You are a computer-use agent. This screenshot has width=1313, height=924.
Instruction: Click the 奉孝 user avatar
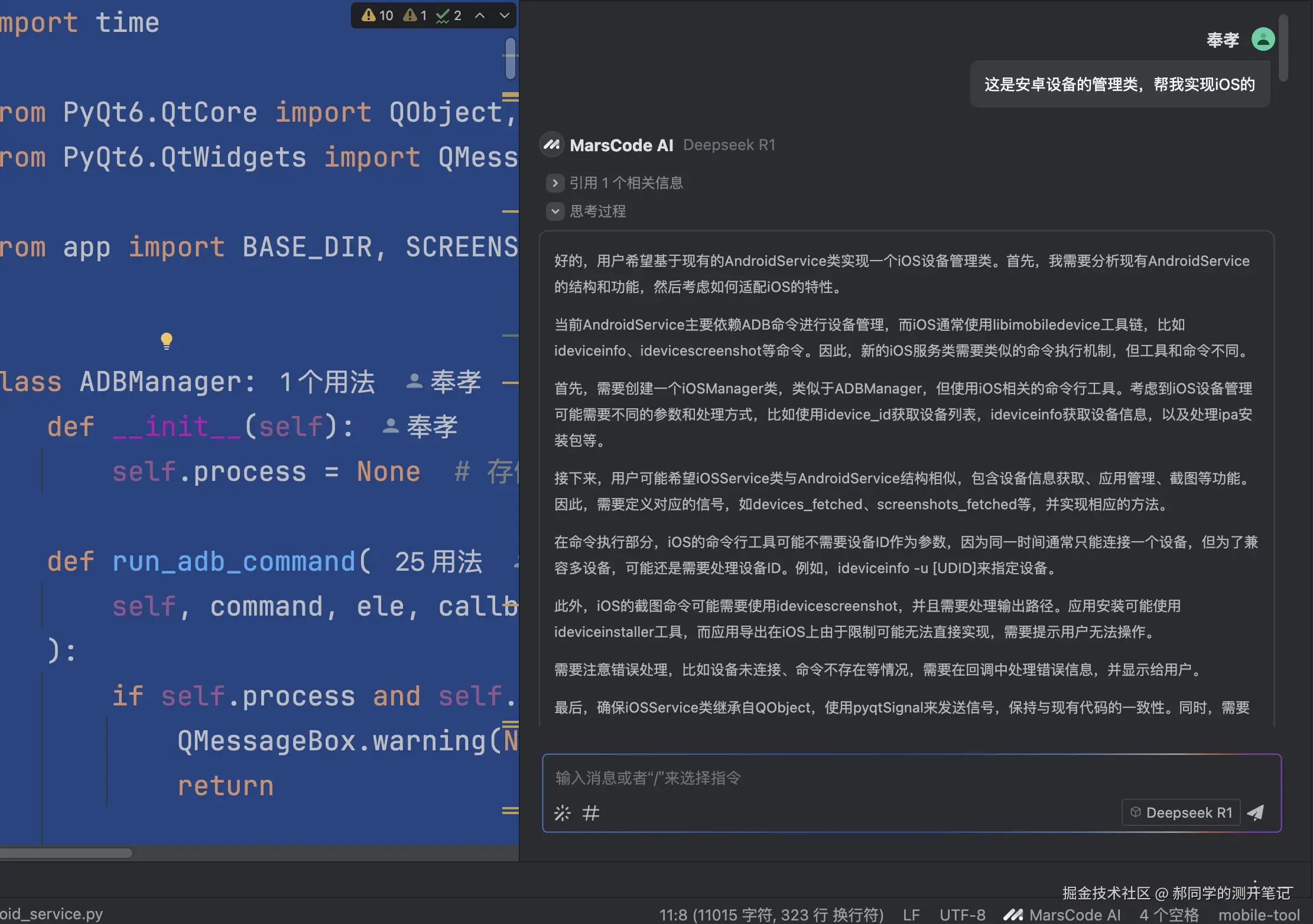coord(1263,39)
